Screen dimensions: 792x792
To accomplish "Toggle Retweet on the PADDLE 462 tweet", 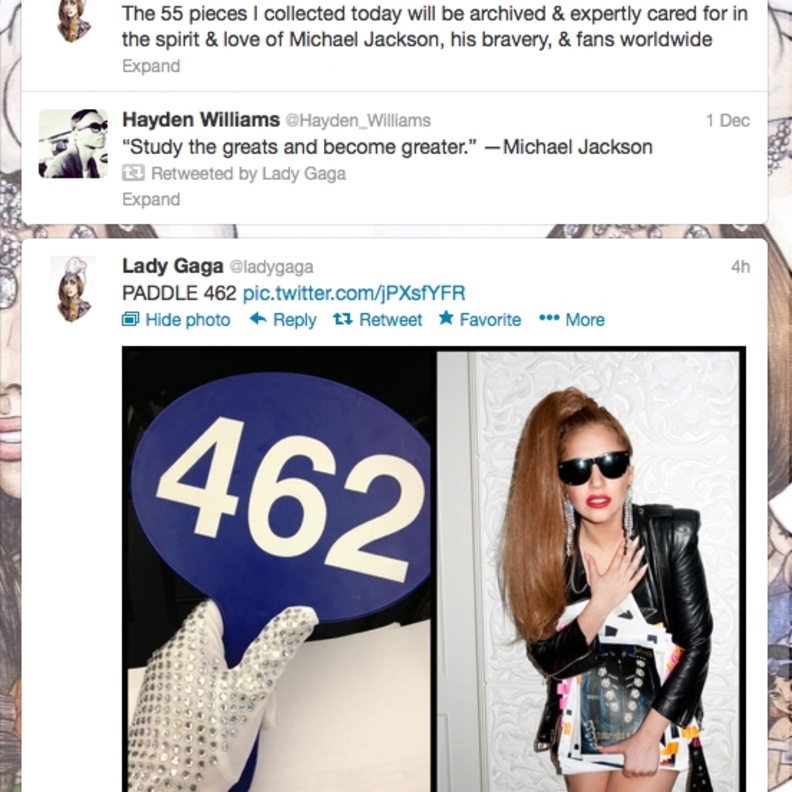I will (x=378, y=320).
